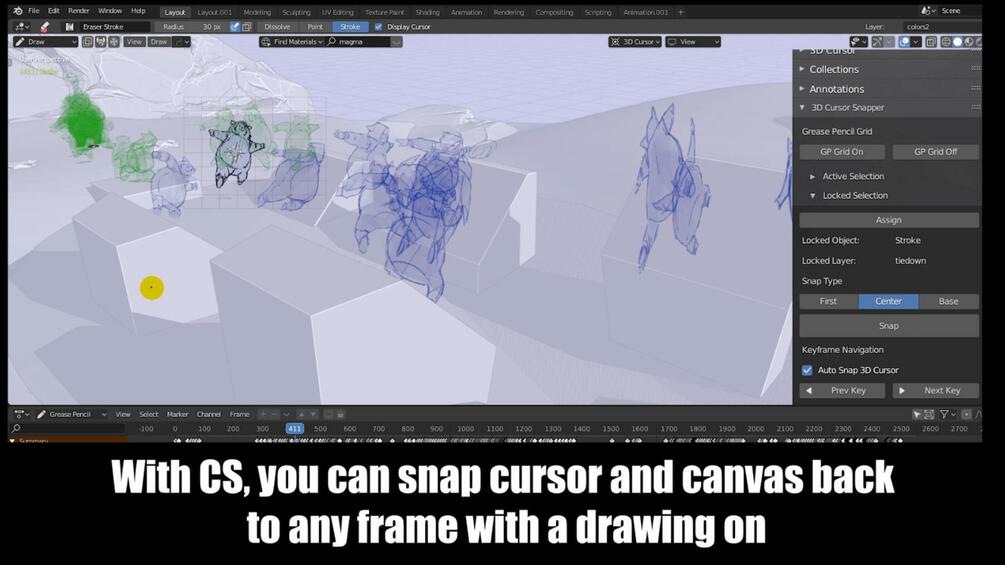Image resolution: width=1005 pixels, height=565 pixels.
Task: Switch to the Texture Paint workspace tab
Action: tap(385, 12)
